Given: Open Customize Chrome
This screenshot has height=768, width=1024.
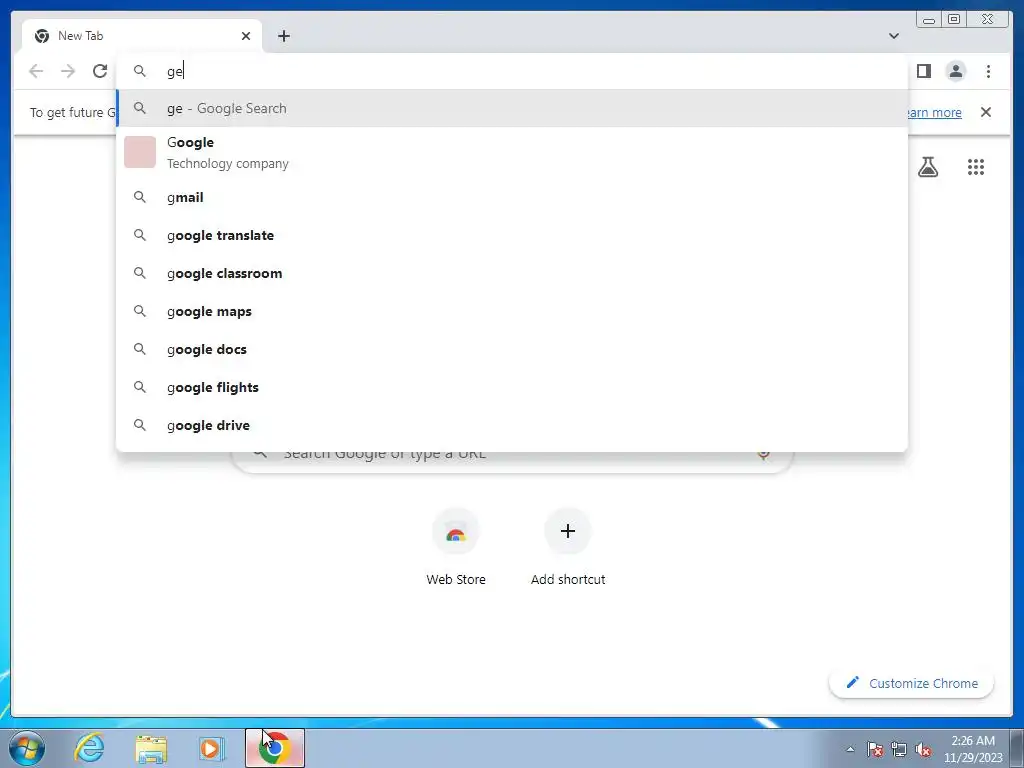Looking at the screenshot, I should (x=912, y=683).
